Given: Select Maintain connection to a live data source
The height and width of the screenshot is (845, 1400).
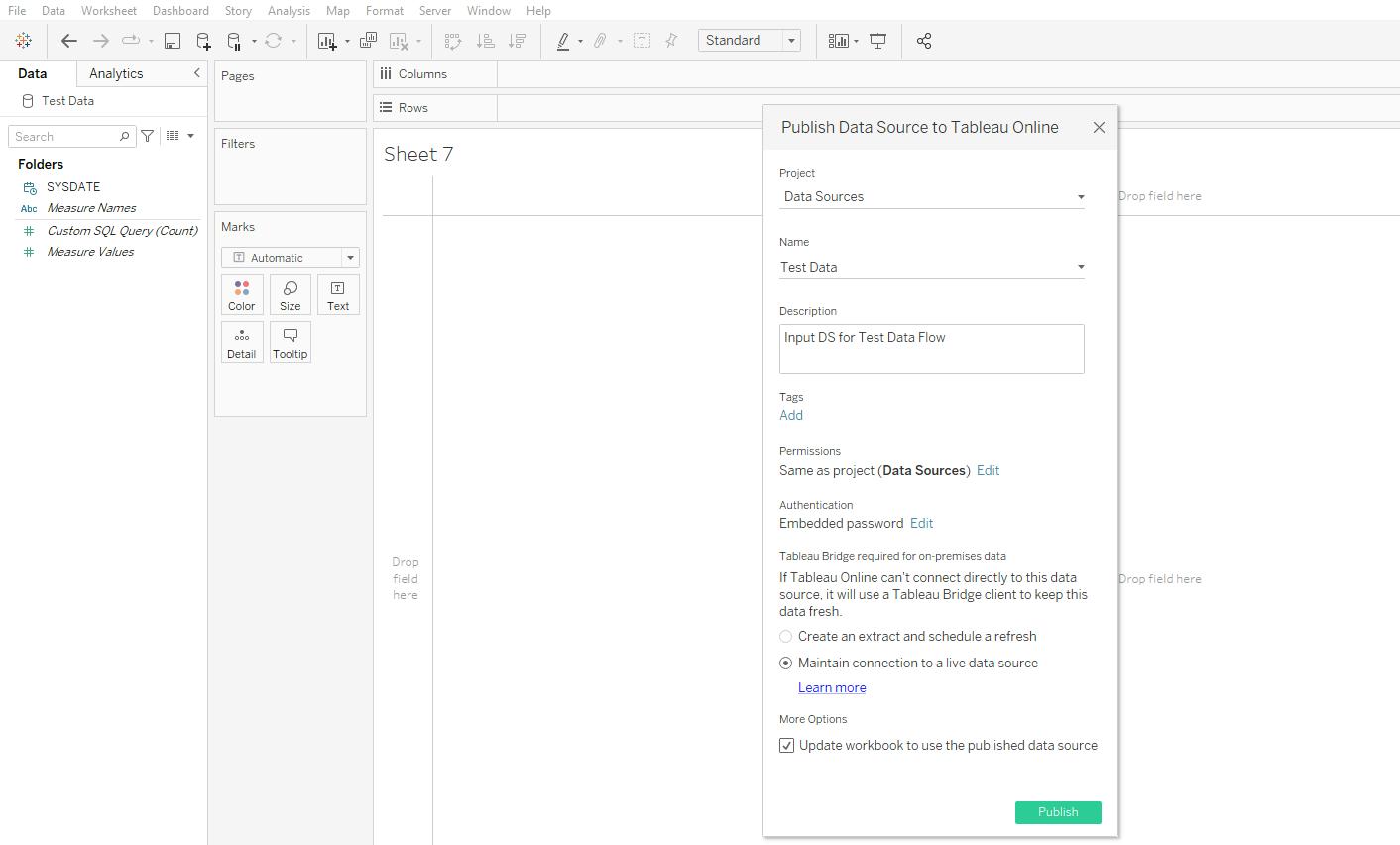Looking at the screenshot, I should point(785,663).
